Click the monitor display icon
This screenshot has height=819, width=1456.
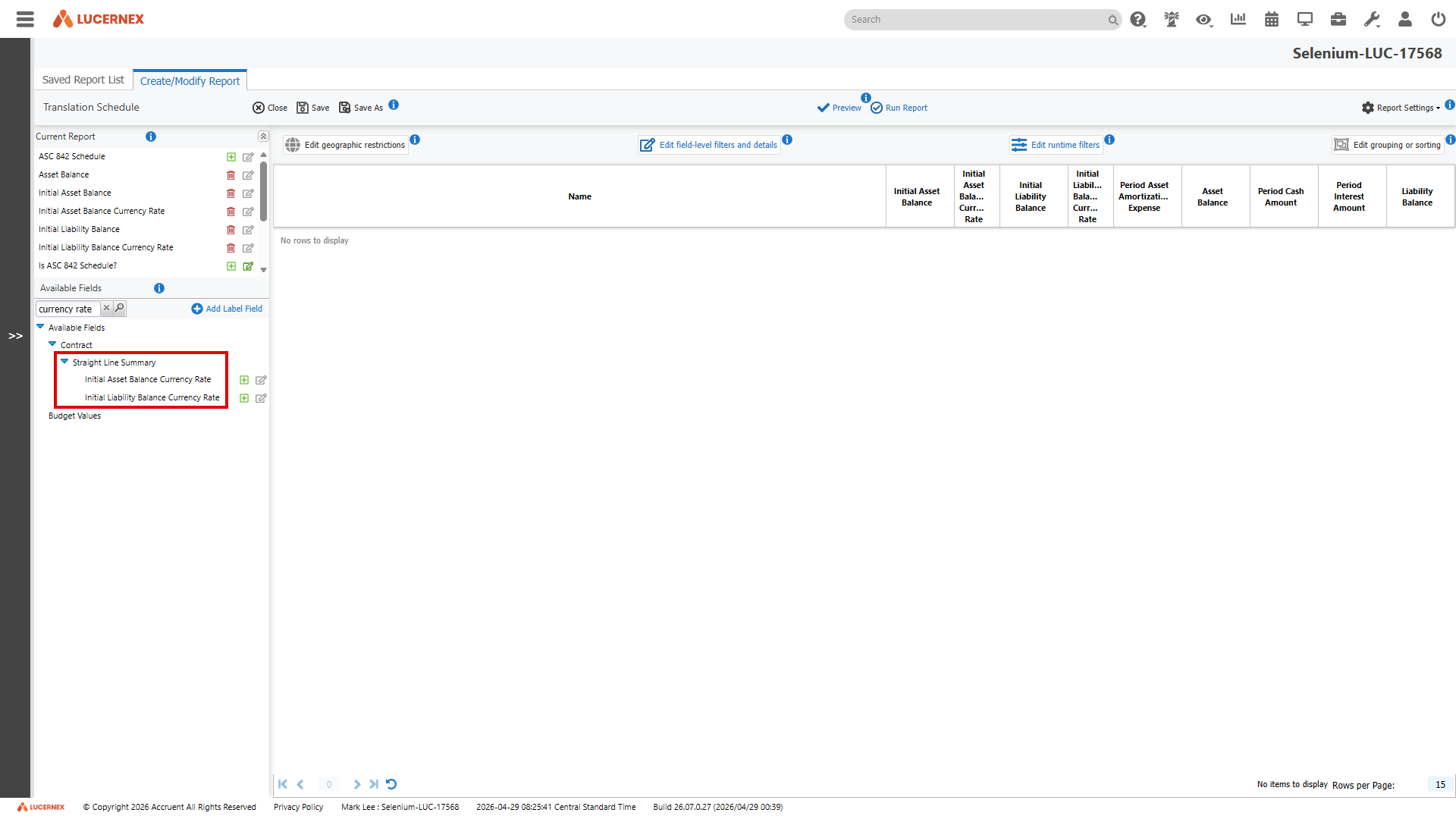coord(1305,20)
